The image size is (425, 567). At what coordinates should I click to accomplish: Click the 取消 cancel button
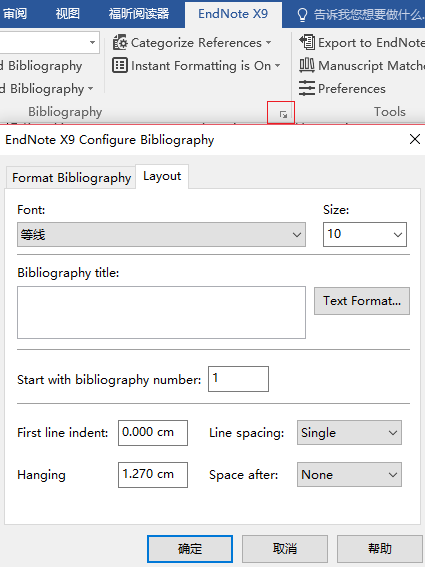pos(285,549)
